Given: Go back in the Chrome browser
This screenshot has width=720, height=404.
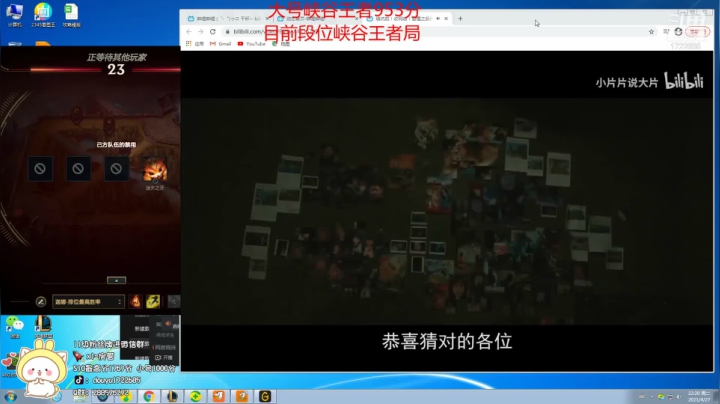Looking at the screenshot, I should (x=189, y=32).
